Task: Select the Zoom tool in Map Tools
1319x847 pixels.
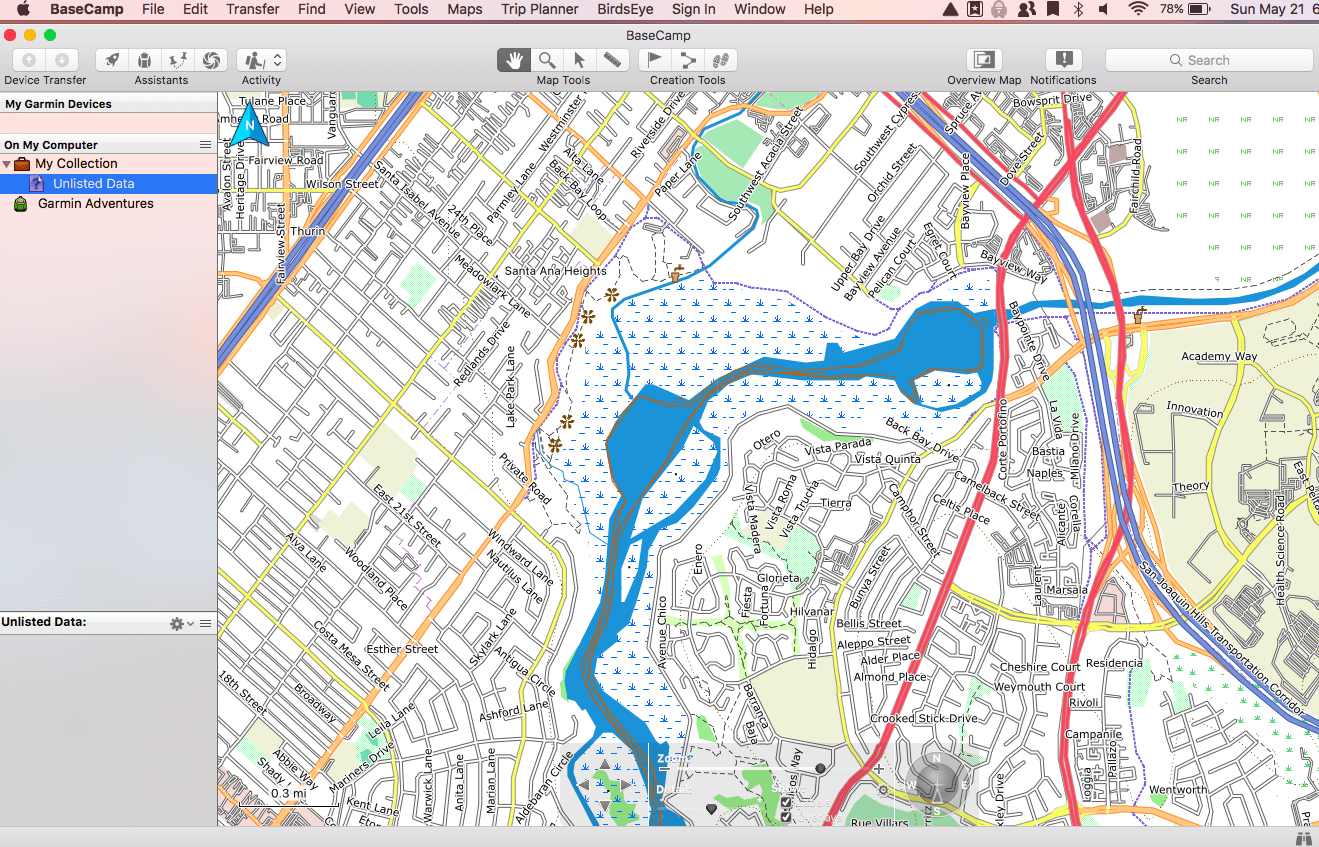Action: pos(546,60)
